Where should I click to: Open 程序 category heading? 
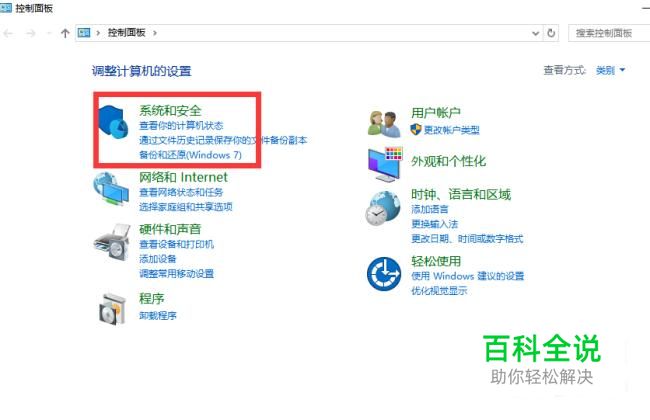(x=152, y=298)
